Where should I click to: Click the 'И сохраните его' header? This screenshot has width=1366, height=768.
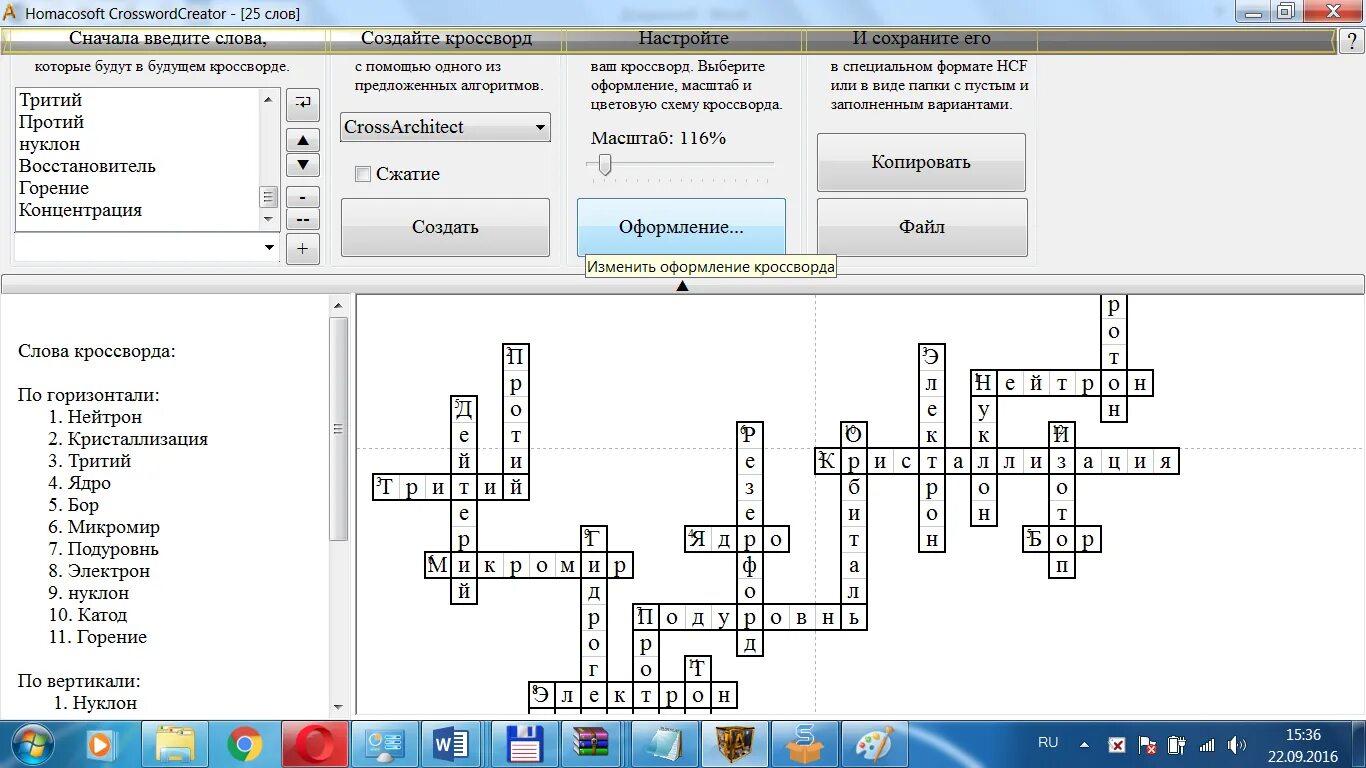pyautogui.click(x=921, y=39)
